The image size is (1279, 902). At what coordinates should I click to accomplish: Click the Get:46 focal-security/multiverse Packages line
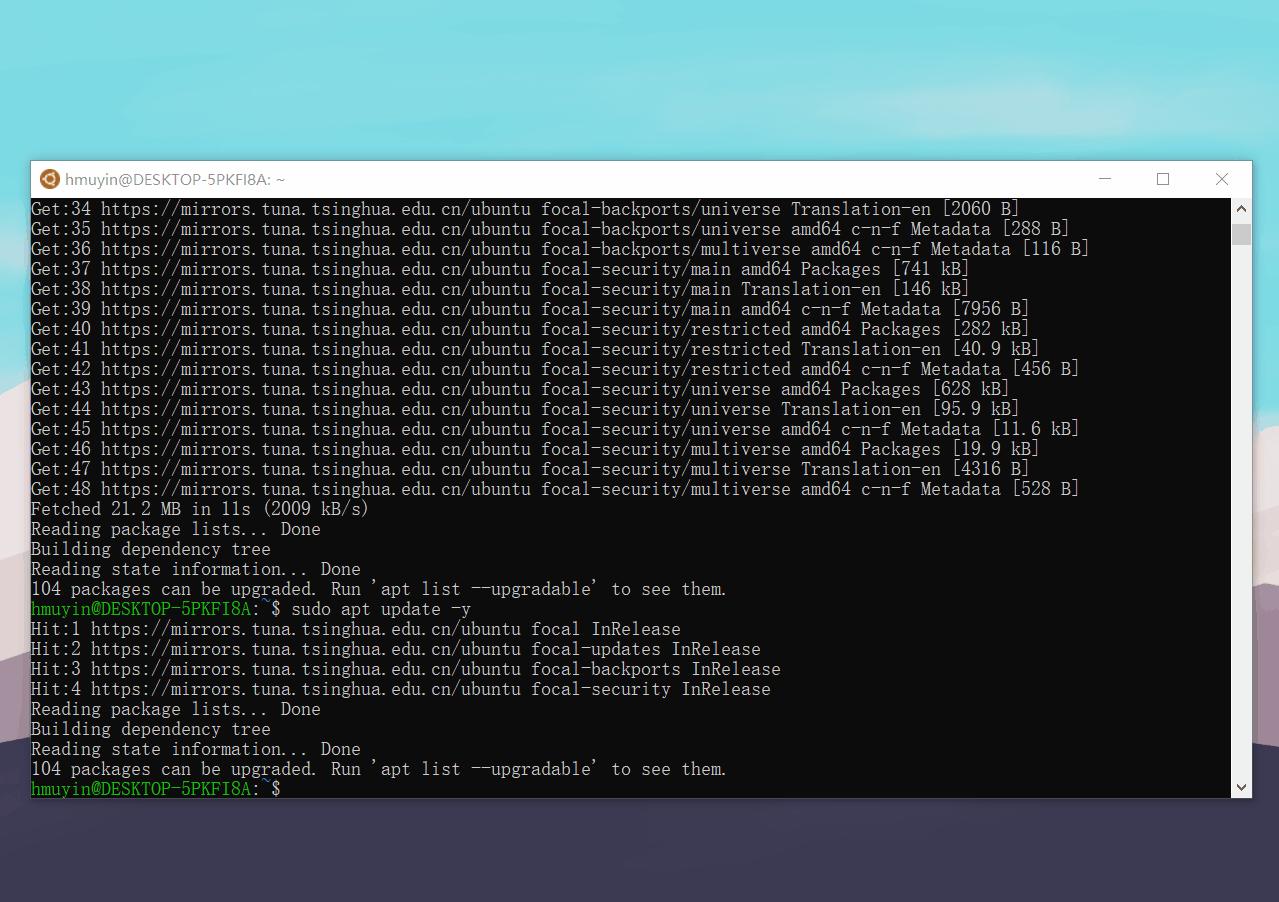(535, 449)
